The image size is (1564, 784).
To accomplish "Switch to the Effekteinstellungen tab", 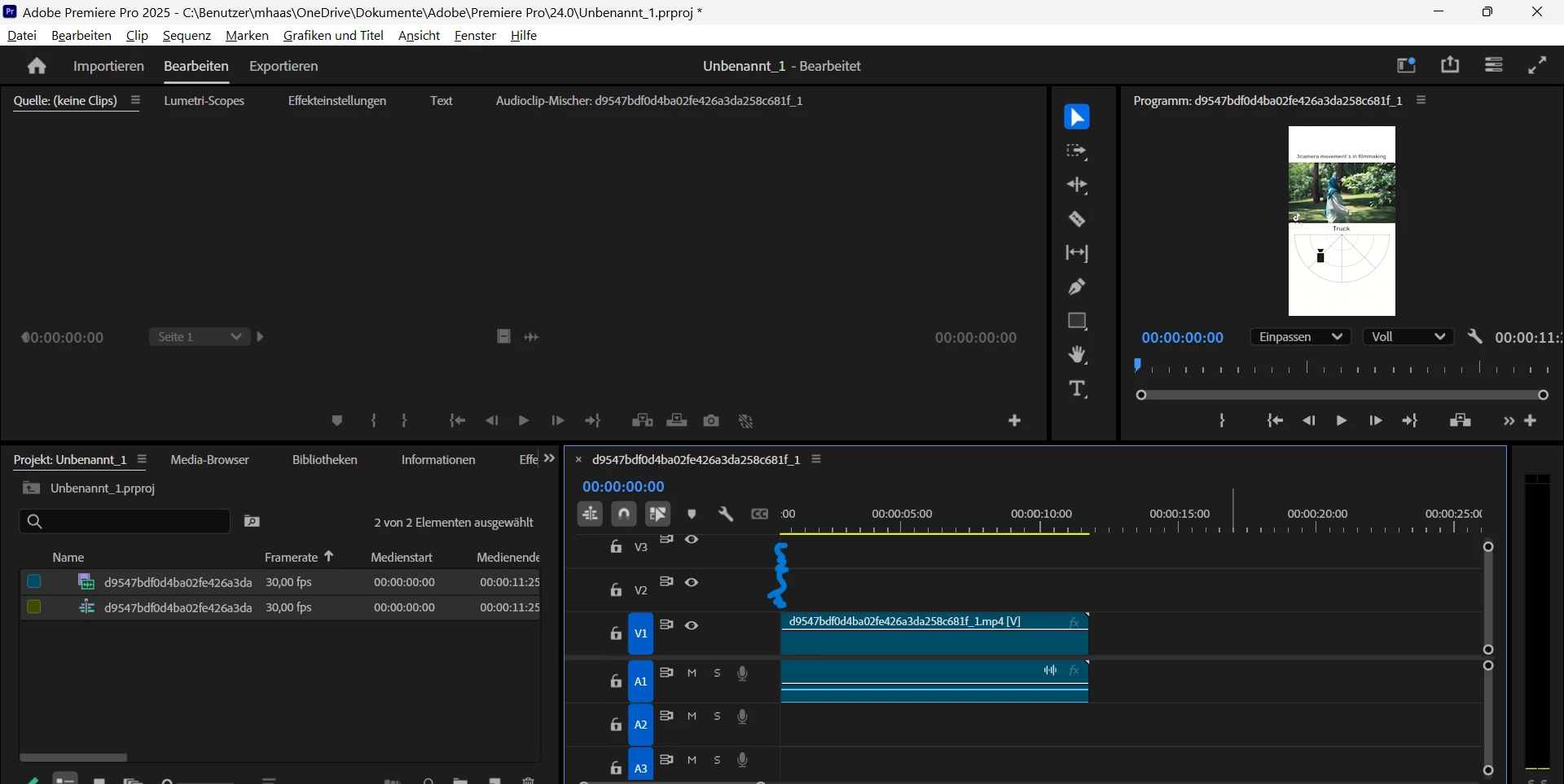I will (x=337, y=100).
